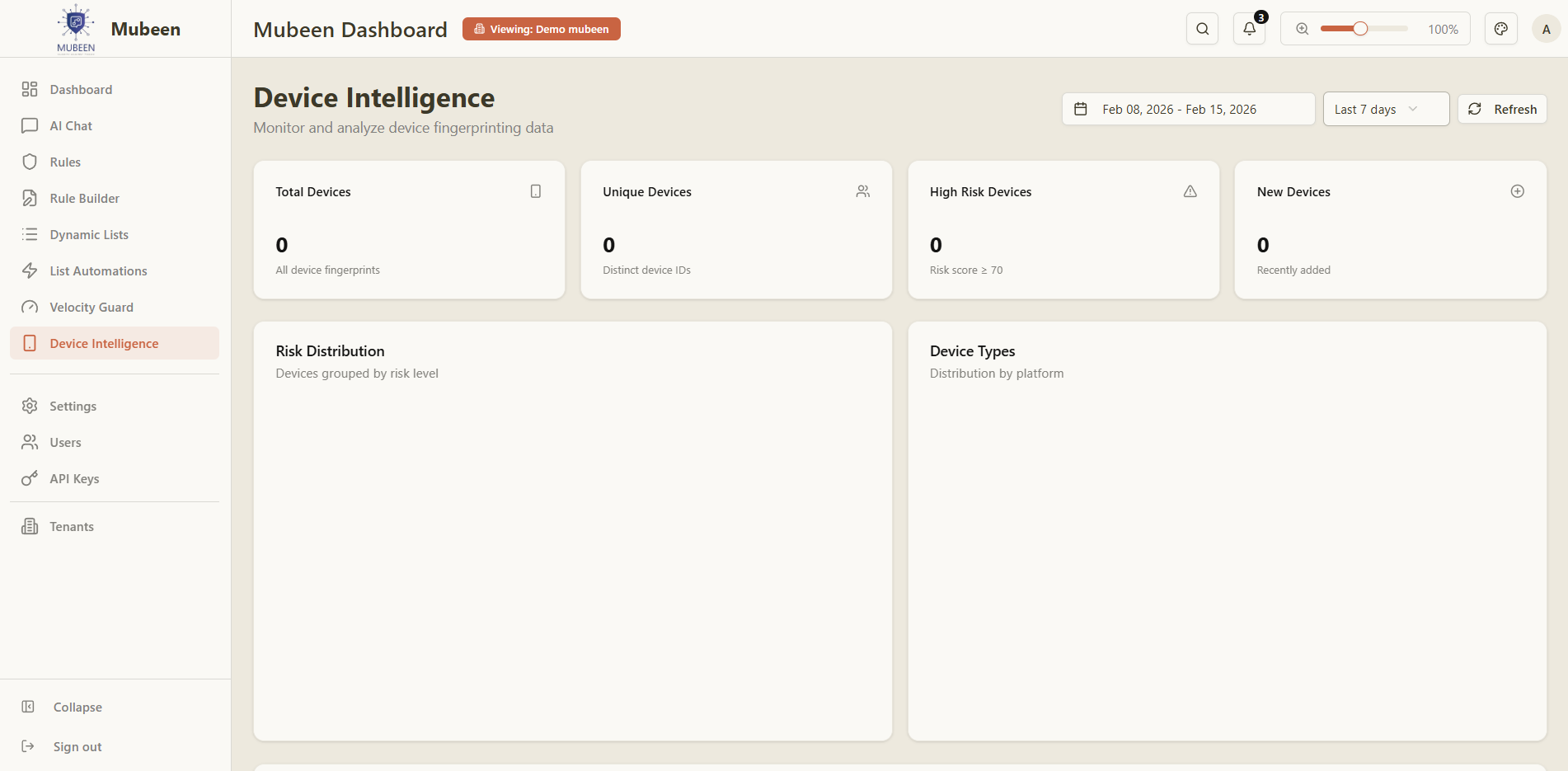1568x771 pixels.
Task: Click the theme palette icon in the header
Action: point(1500,28)
